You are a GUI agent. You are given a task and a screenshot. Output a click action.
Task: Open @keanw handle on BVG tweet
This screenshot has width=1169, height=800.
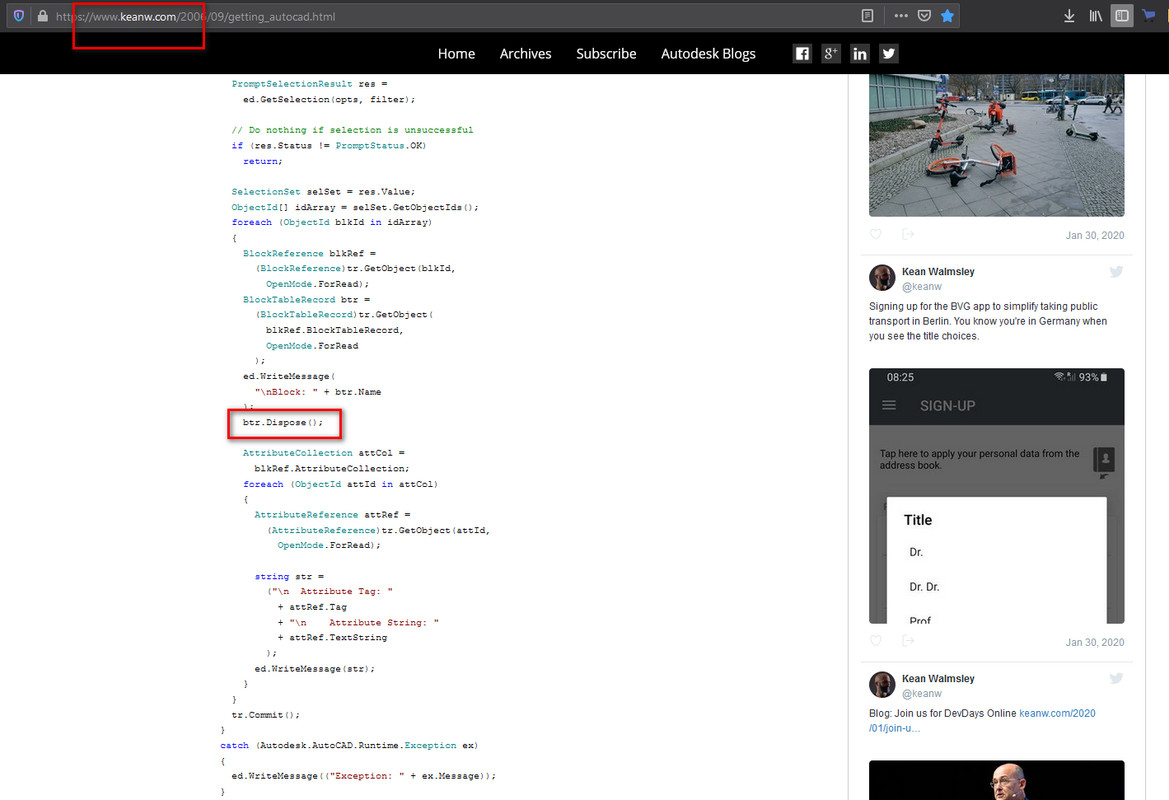921,286
